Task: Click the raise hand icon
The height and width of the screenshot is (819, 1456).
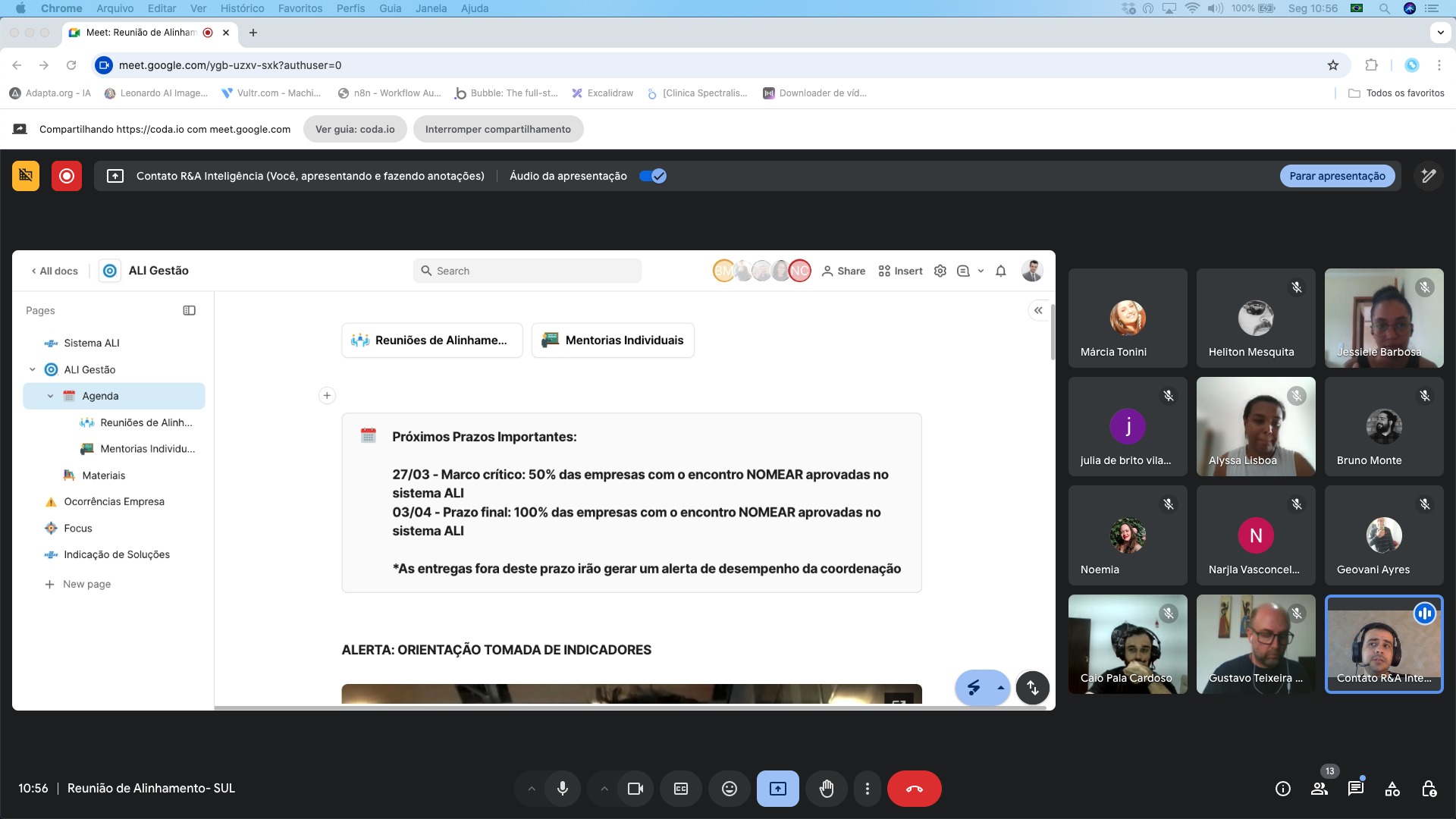Action: point(826,789)
